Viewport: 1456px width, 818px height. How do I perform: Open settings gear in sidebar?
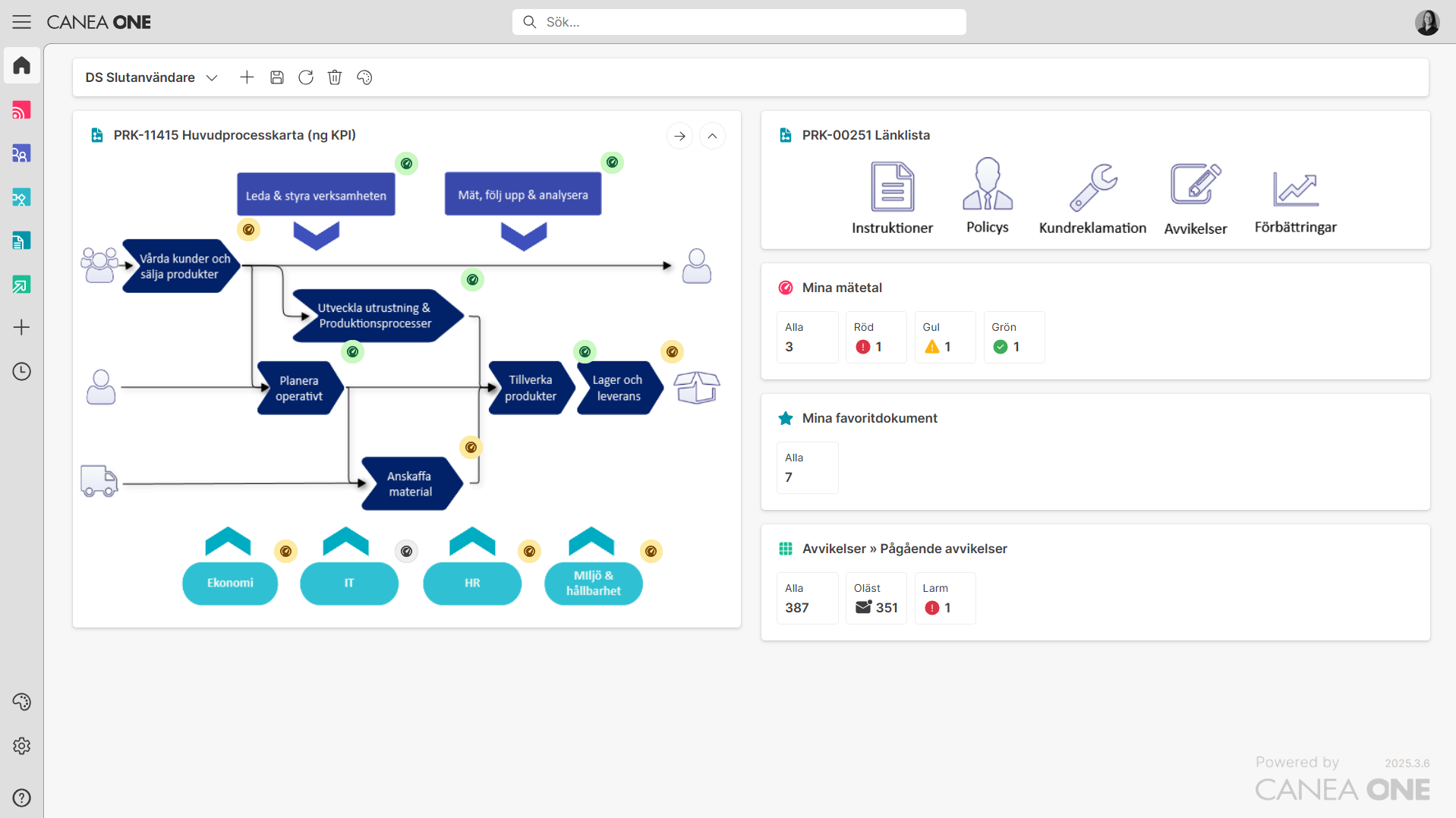21,746
